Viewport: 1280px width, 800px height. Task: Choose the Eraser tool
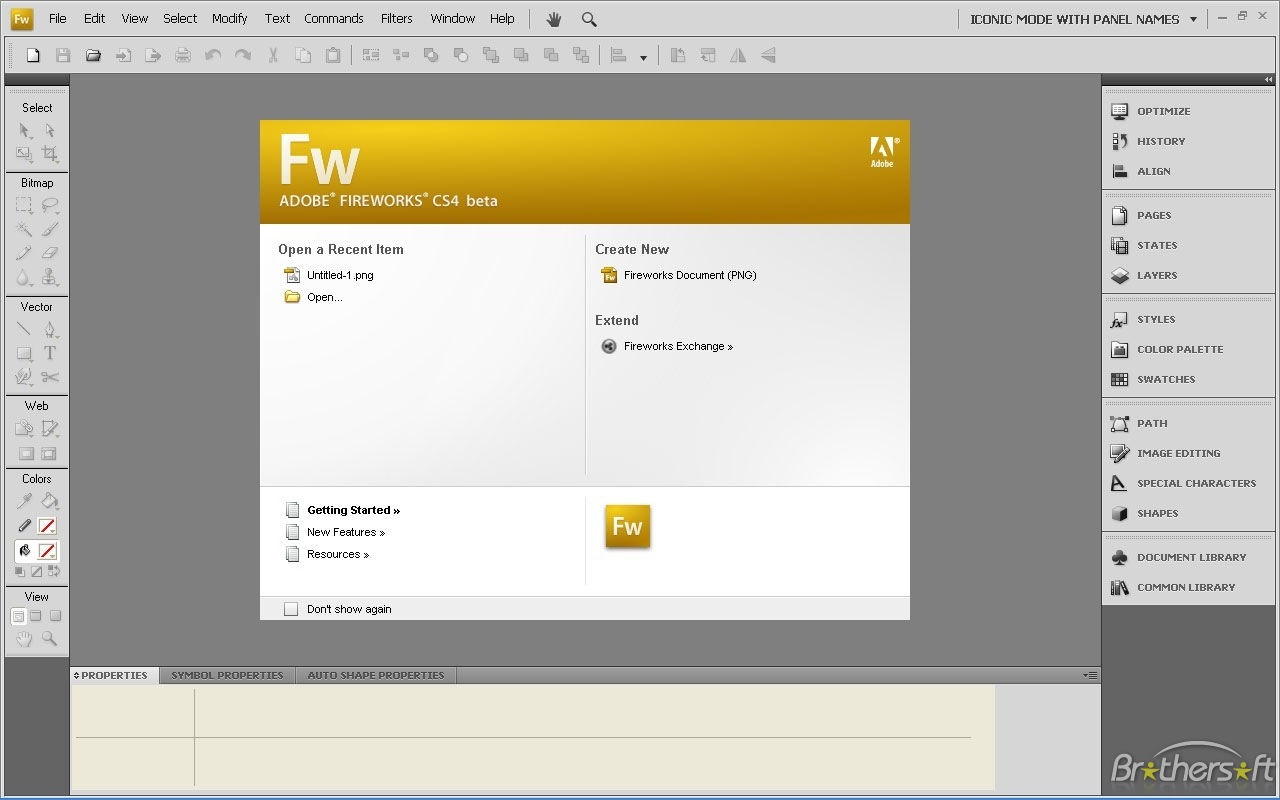(x=50, y=253)
